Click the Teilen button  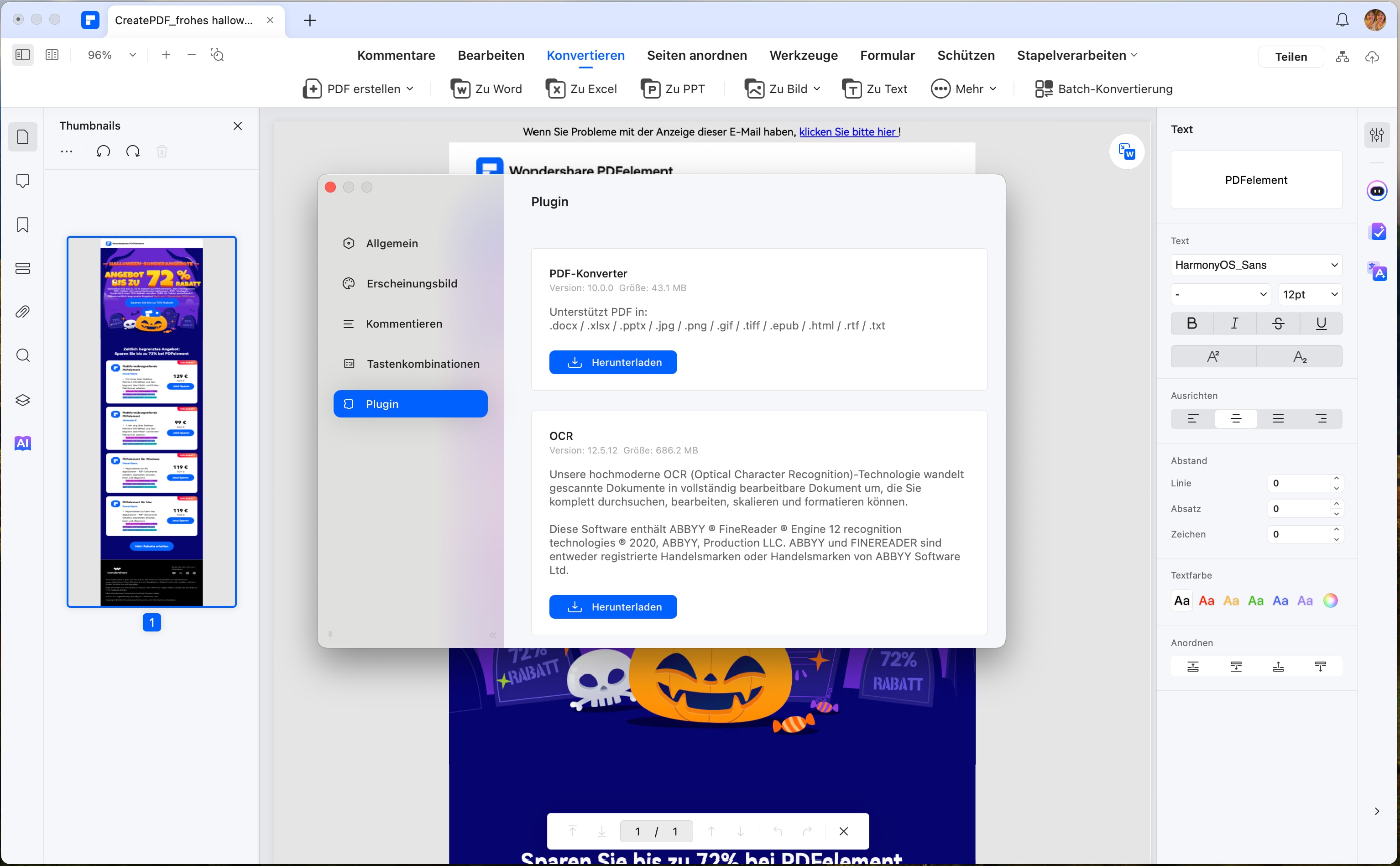pyautogui.click(x=1290, y=57)
